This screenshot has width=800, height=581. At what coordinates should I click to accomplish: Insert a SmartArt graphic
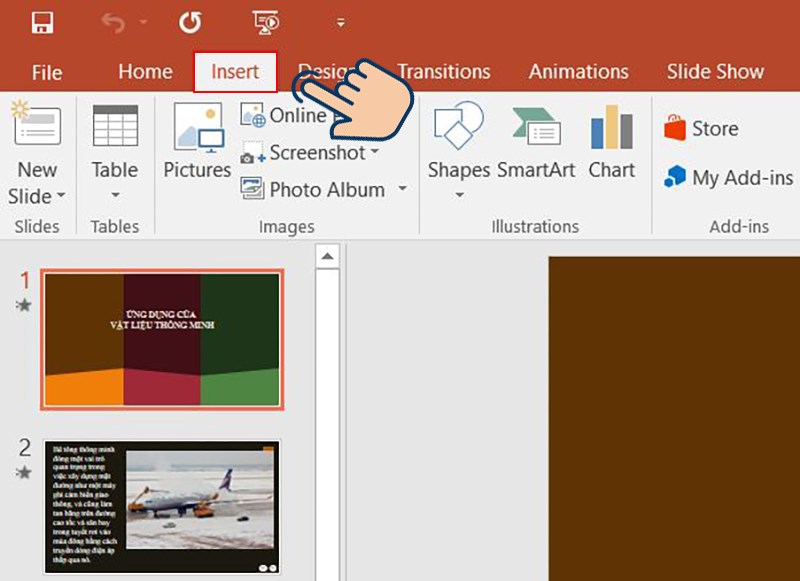536,145
